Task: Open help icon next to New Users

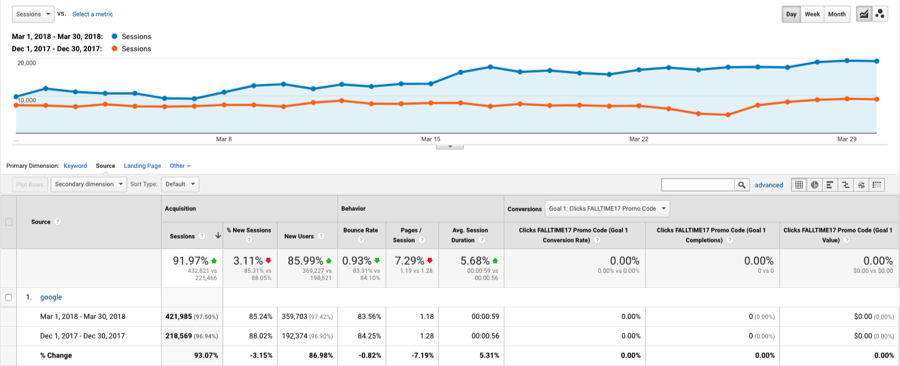Action: 321,235
